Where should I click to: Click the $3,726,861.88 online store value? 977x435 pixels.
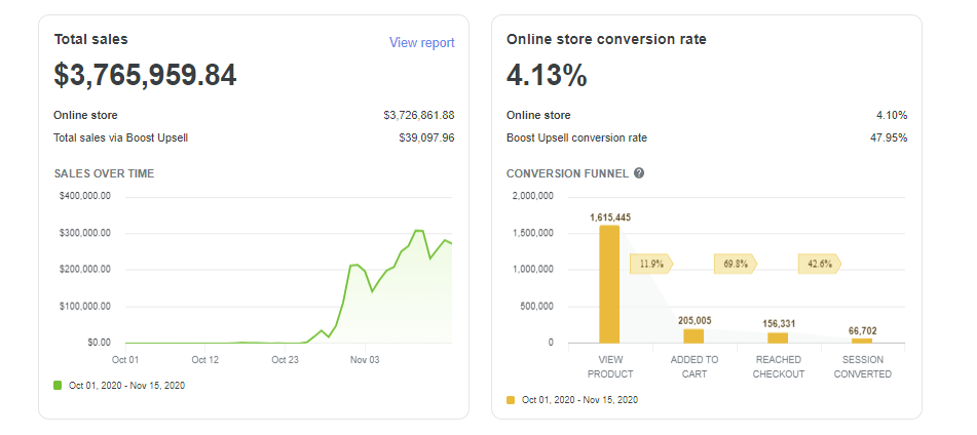(419, 115)
